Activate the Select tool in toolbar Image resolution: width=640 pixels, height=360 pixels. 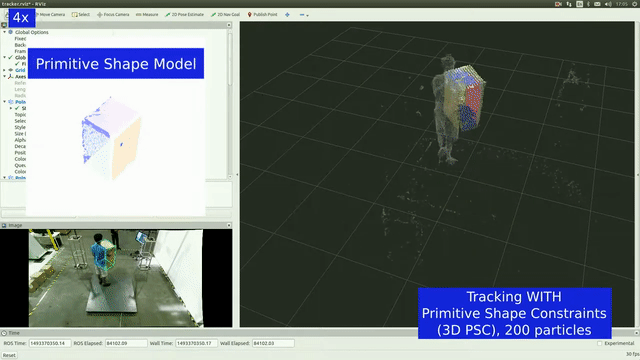(x=81, y=15)
